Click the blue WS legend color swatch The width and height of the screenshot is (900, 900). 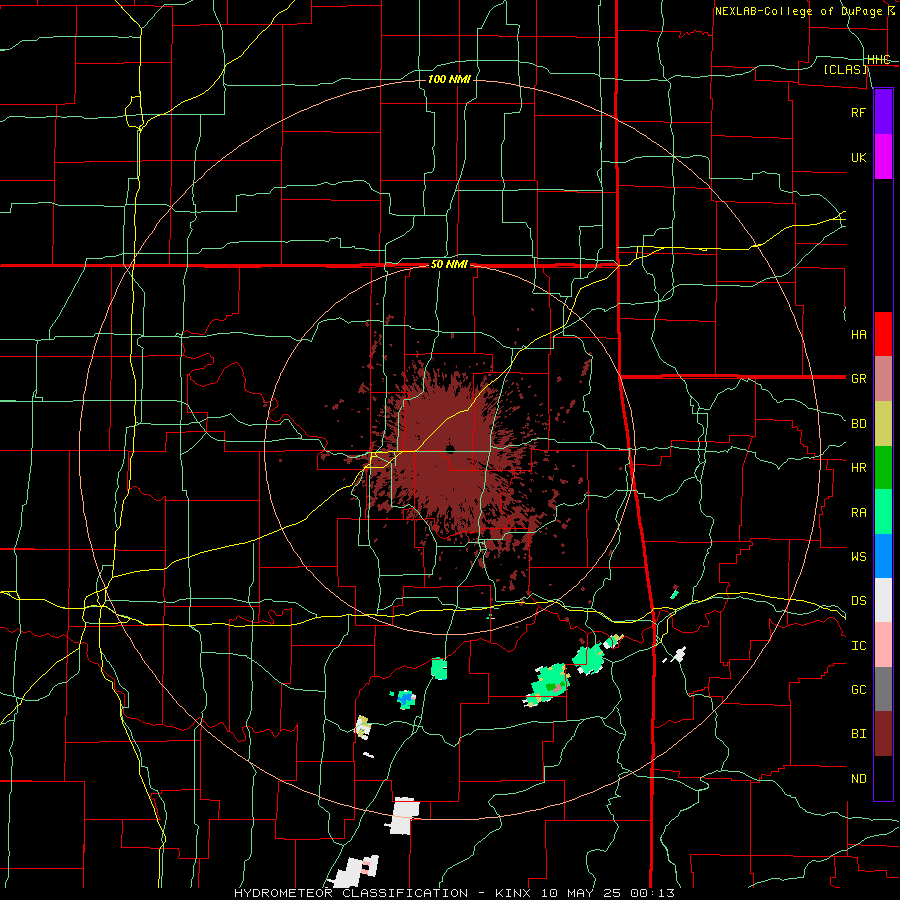point(883,556)
